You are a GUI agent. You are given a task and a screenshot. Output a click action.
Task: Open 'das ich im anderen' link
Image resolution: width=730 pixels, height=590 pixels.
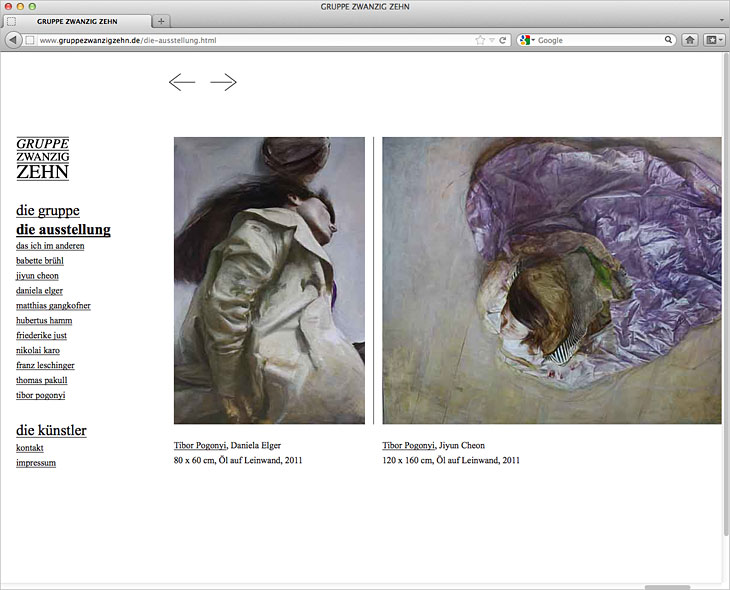click(50, 246)
